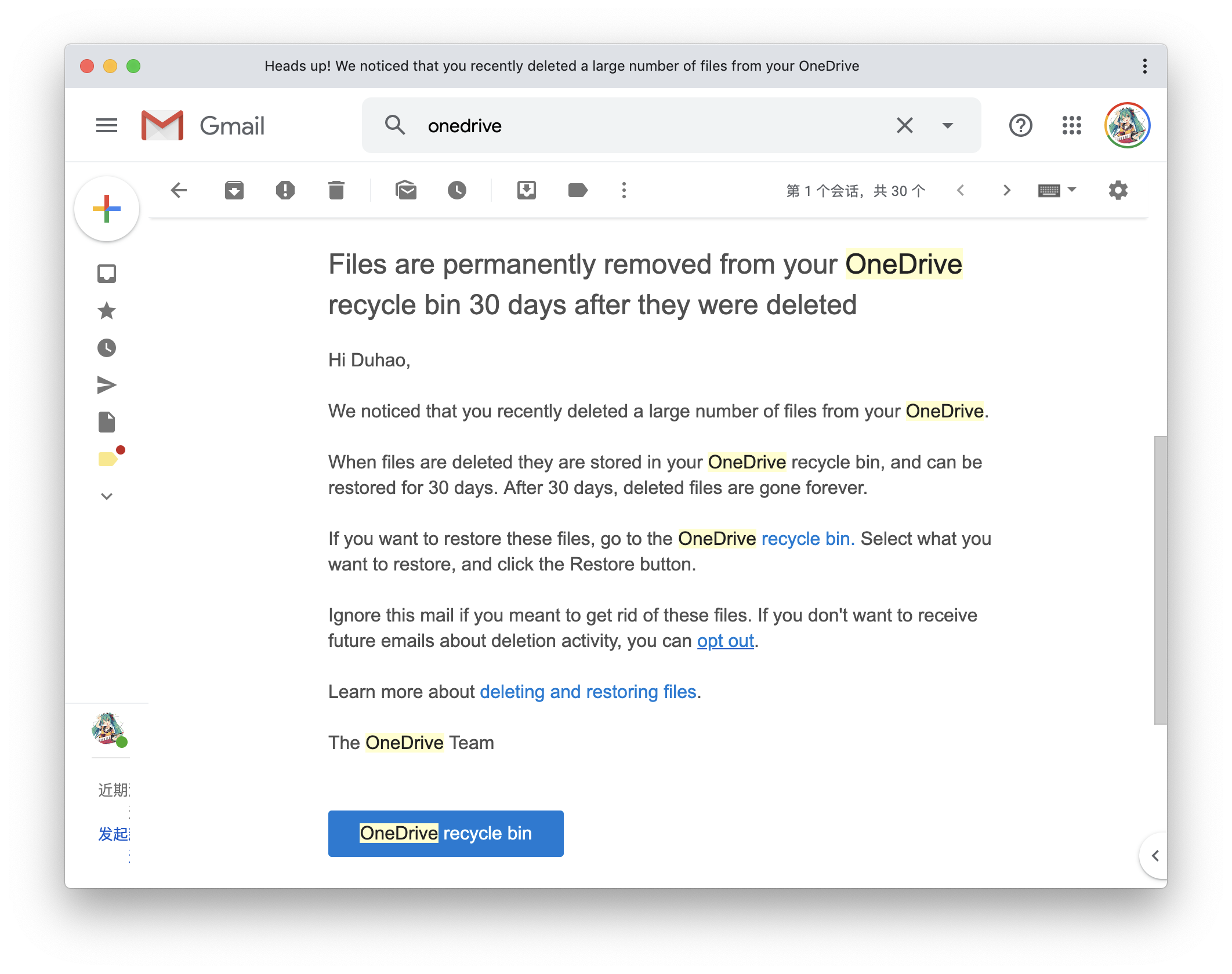Click the green window zoom button
The height and width of the screenshot is (974, 1232).
133,66
